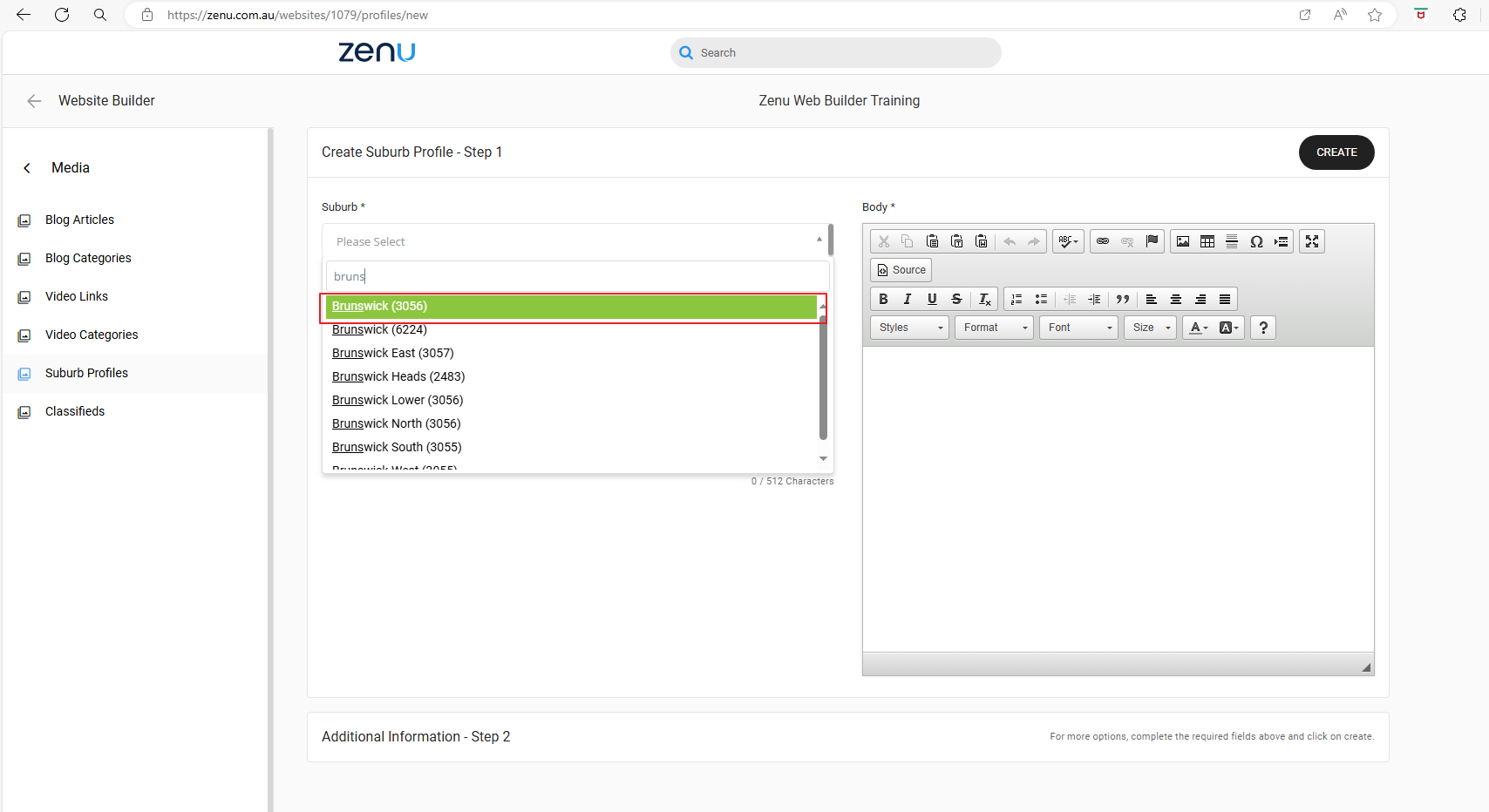Open Blog Articles in the sidebar
The height and width of the screenshot is (812, 1489).
click(79, 220)
